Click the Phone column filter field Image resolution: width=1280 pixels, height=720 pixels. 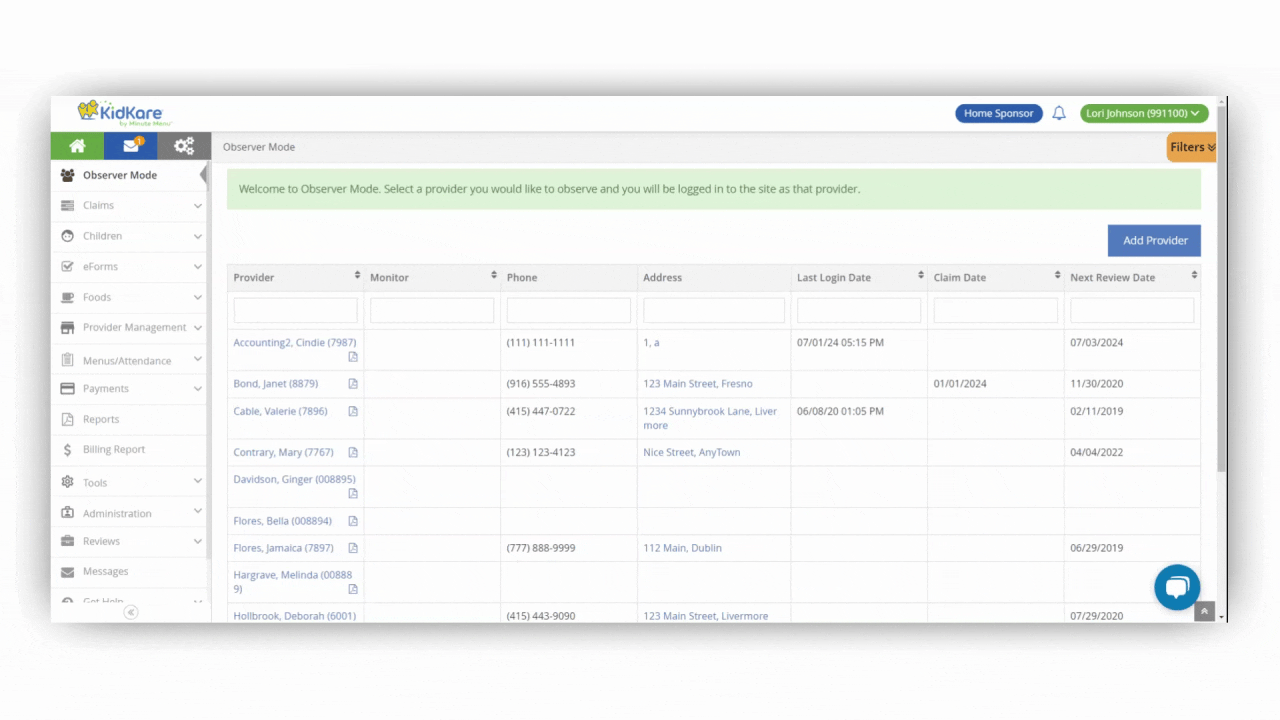point(568,310)
